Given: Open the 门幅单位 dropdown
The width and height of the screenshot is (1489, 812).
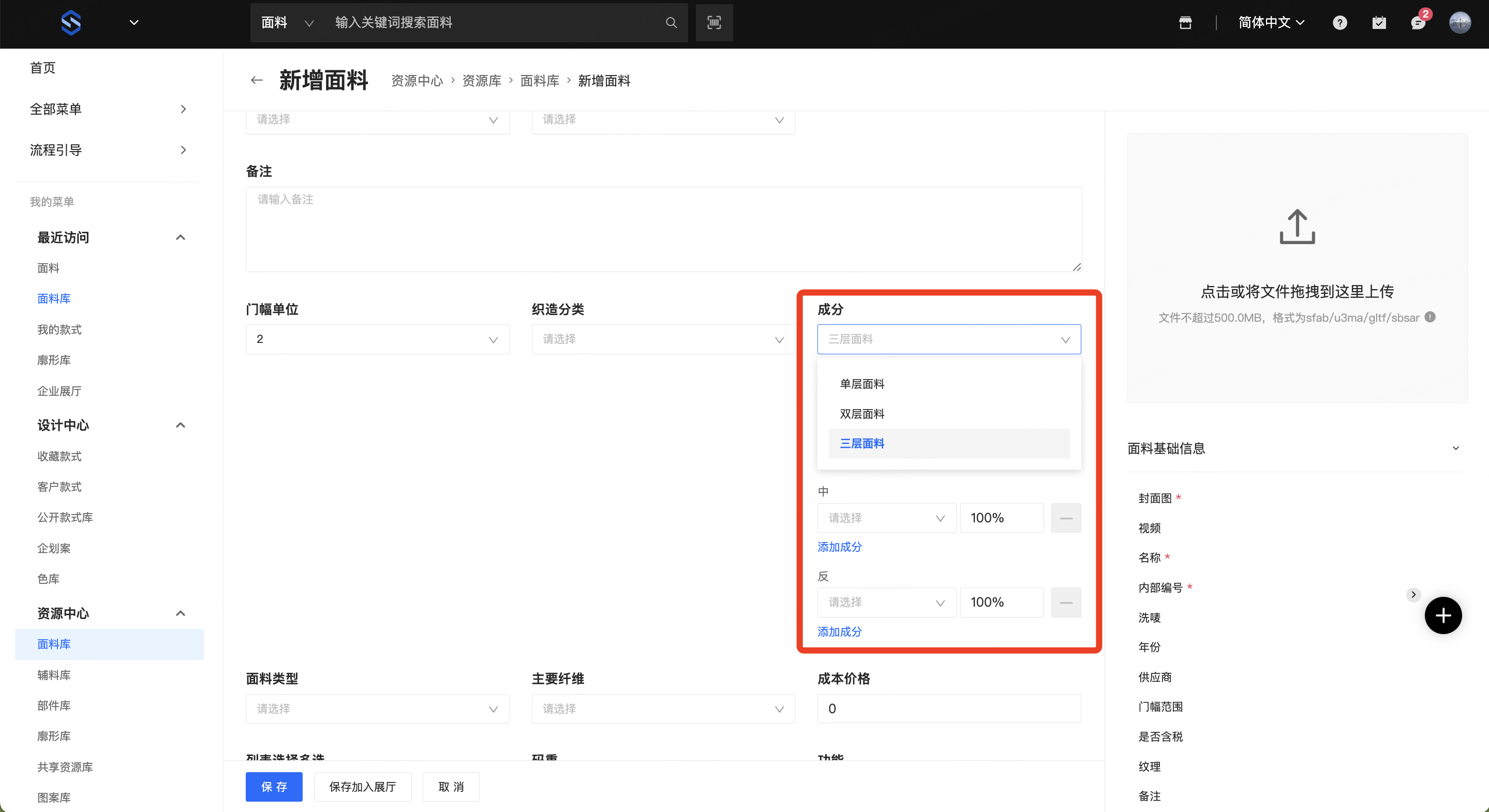Looking at the screenshot, I should pos(377,339).
